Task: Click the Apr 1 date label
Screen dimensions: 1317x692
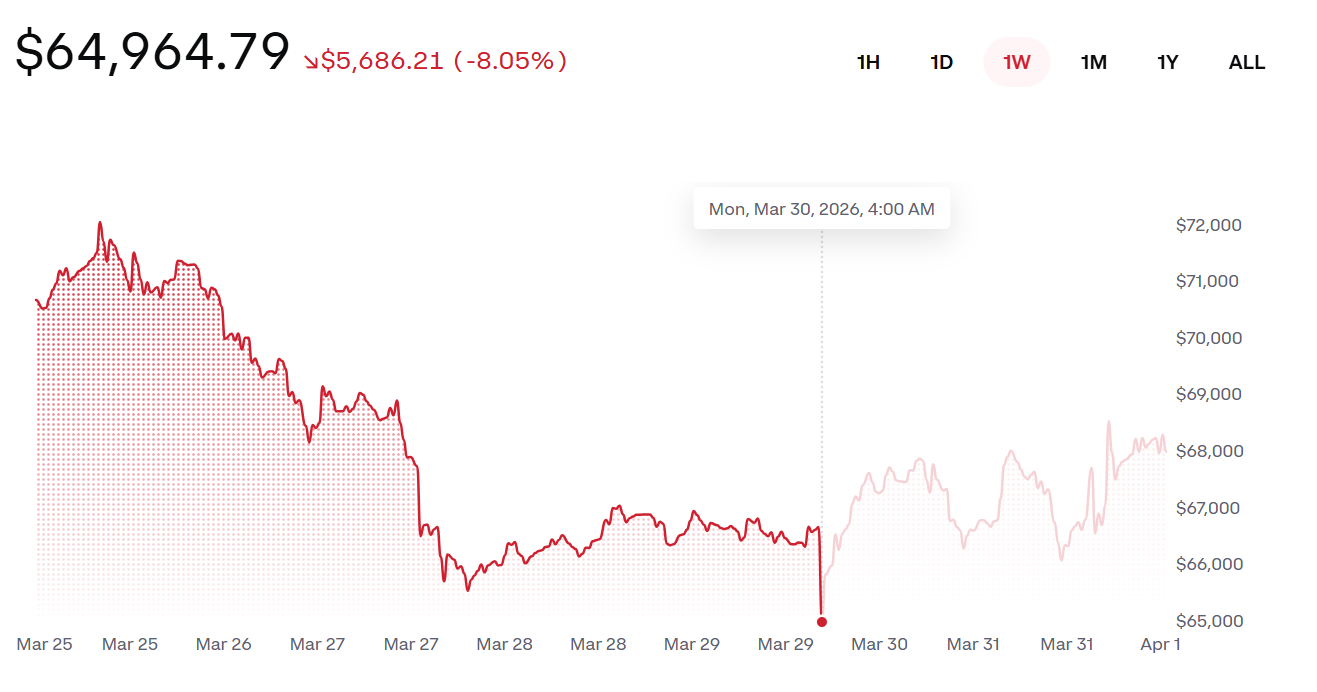Action: [1160, 644]
